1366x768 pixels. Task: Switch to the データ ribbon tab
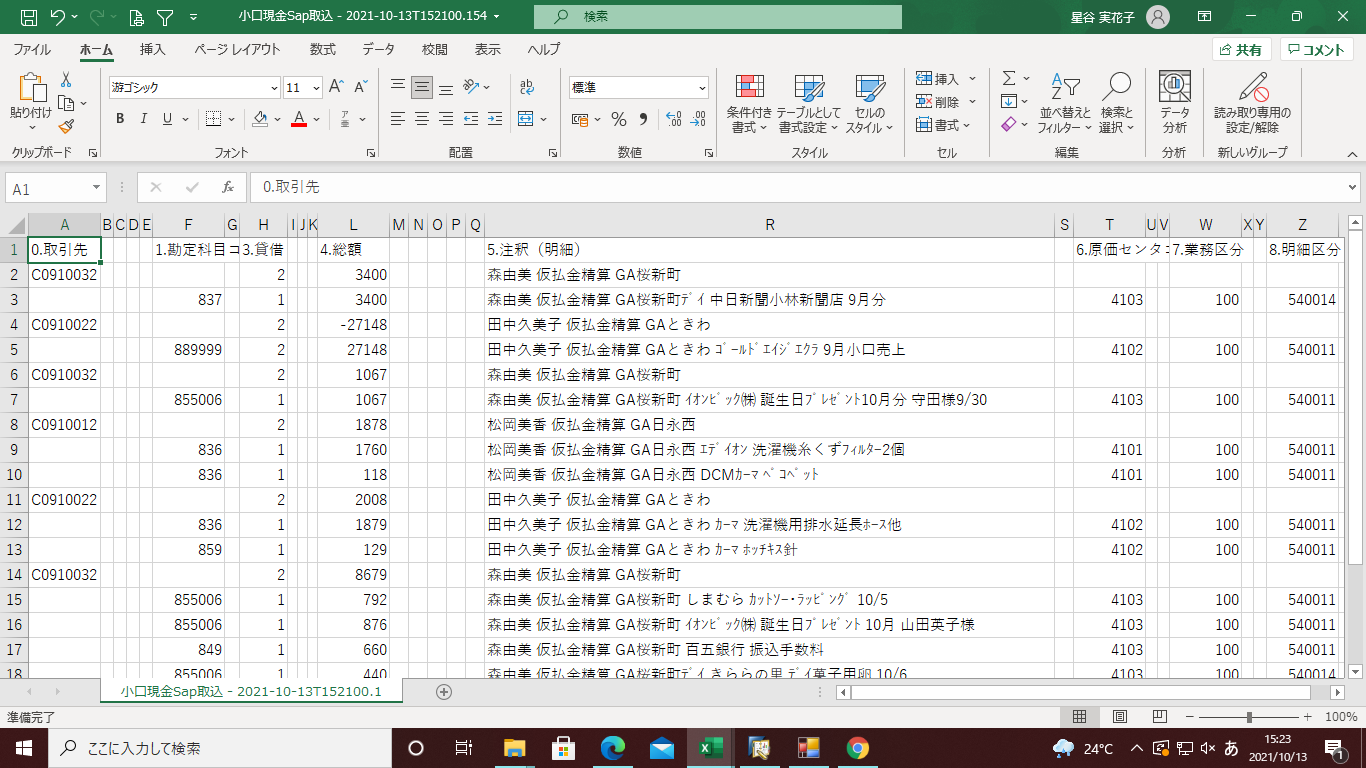(378, 49)
